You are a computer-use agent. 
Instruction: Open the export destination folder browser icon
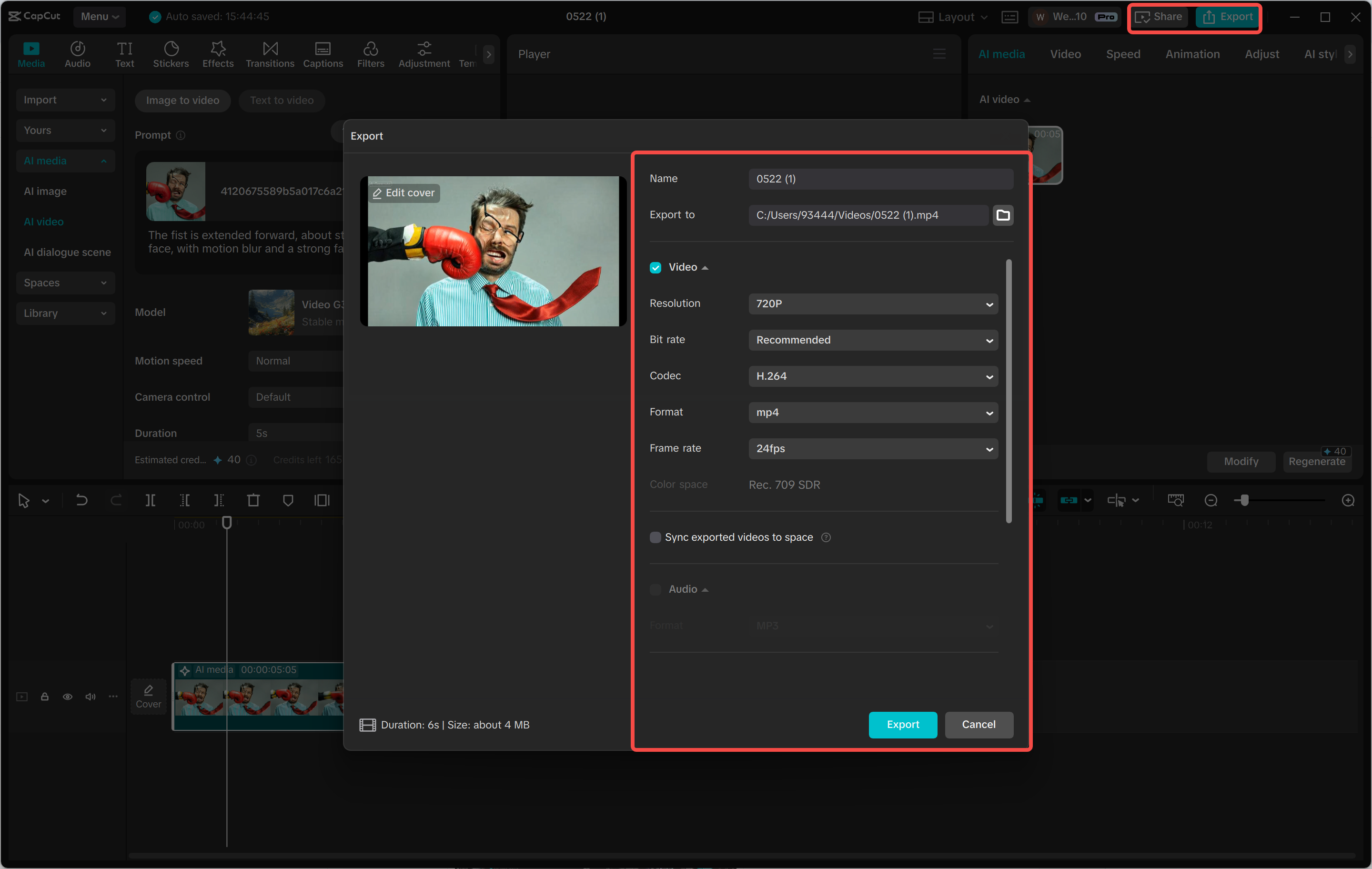1003,215
